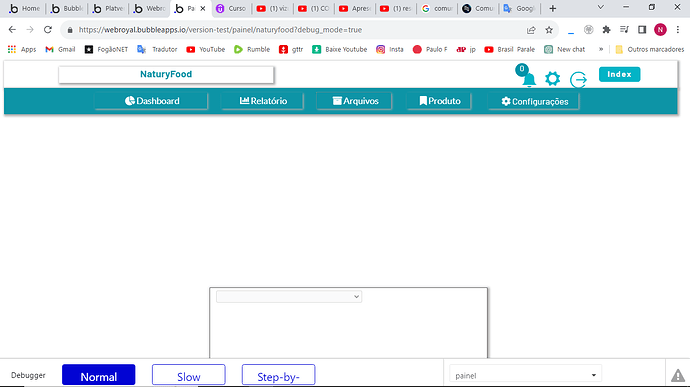Open the Brasil Parale bookmark

tap(510, 49)
